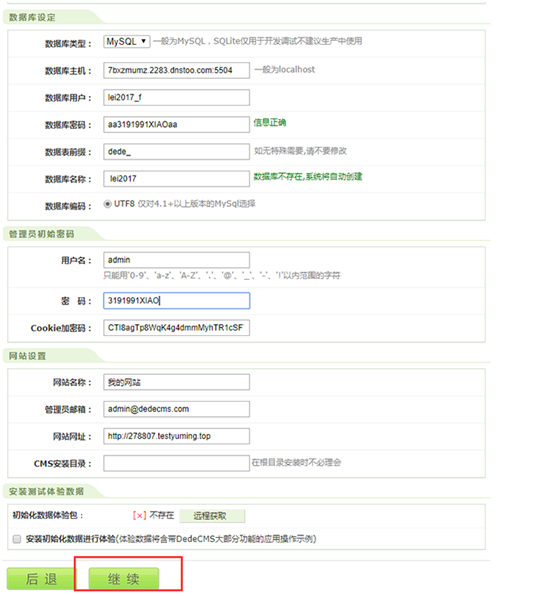Select the UTF8 encoding radio button
The width and height of the screenshot is (558, 596).
point(107,204)
